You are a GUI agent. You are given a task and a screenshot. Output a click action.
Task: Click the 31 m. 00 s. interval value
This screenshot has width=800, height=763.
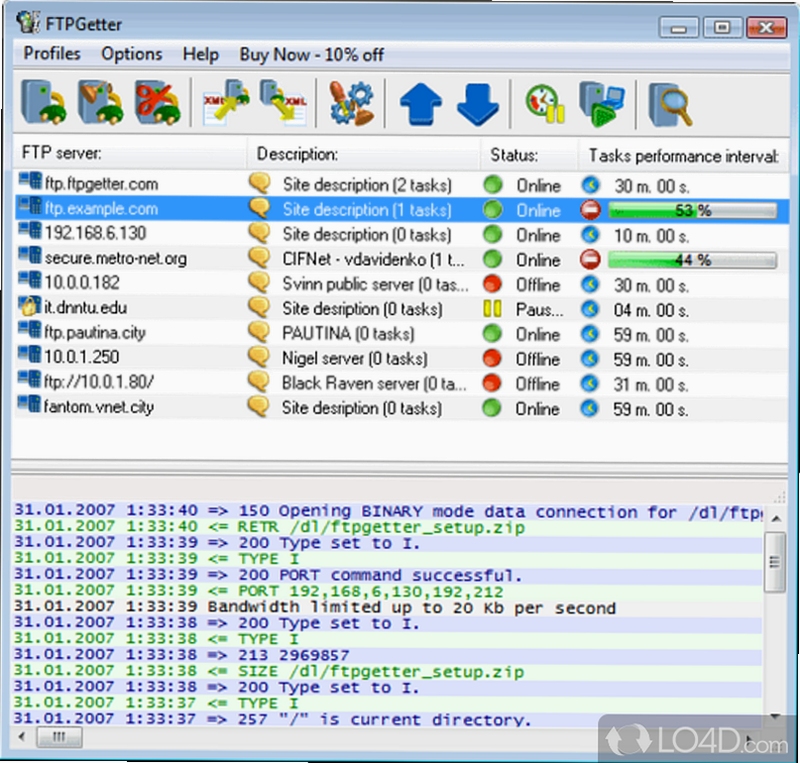coord(651,384)
